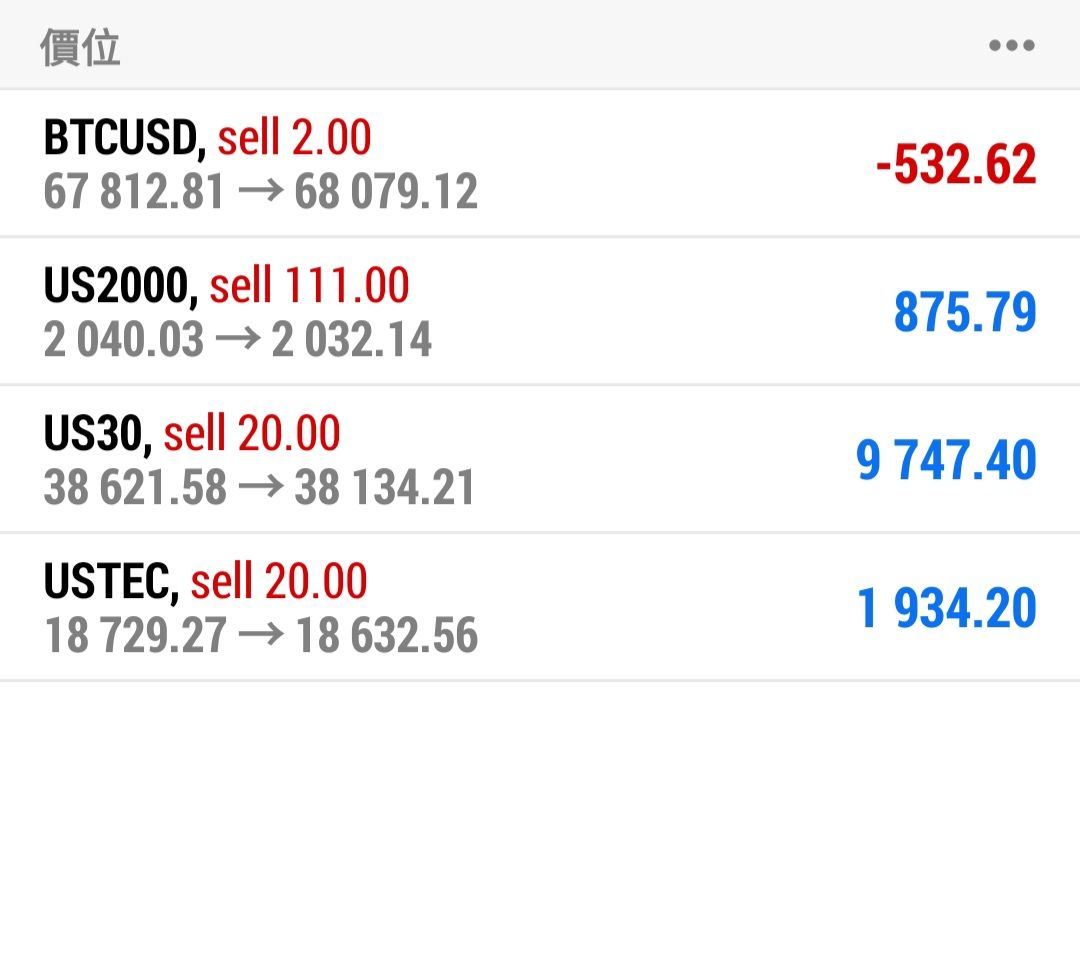This screenshot has height=960, width=1080.
Task: Tap US2000 current price 2 032.14
Action: [x=352, y=340]
